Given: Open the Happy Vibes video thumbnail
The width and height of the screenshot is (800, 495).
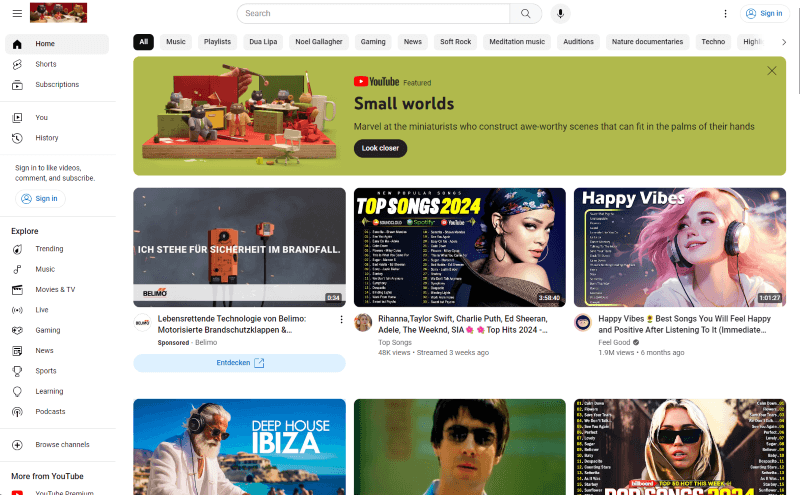Looking at the screenshot, I should pyautogui.click(x=680, y=248).
